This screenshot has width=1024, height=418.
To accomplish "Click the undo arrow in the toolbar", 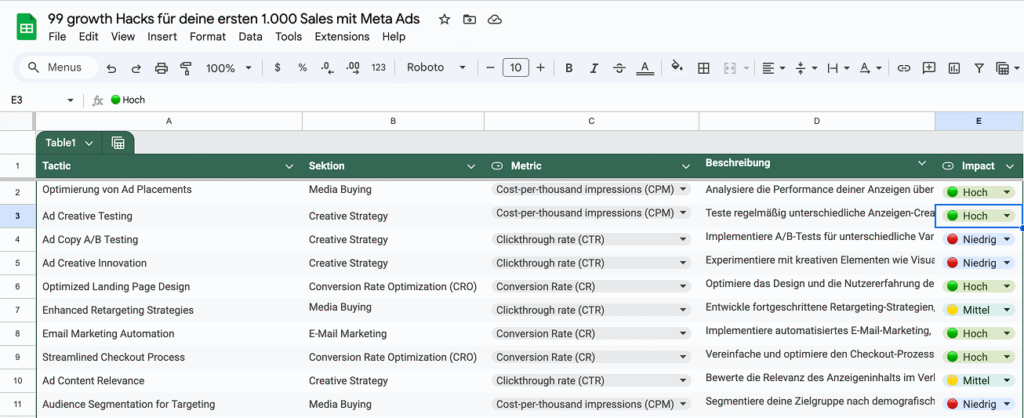I will [x=111, y=68].
